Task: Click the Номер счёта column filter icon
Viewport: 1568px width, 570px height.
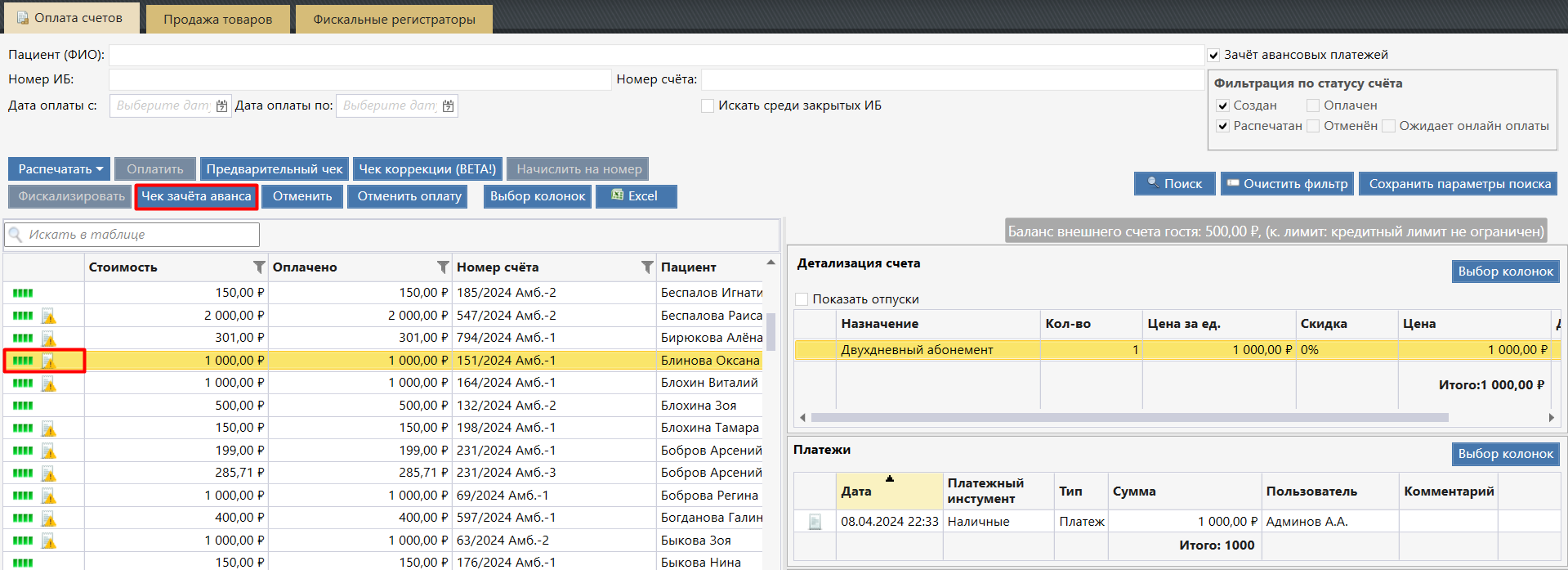Action: tap(647, 267)
